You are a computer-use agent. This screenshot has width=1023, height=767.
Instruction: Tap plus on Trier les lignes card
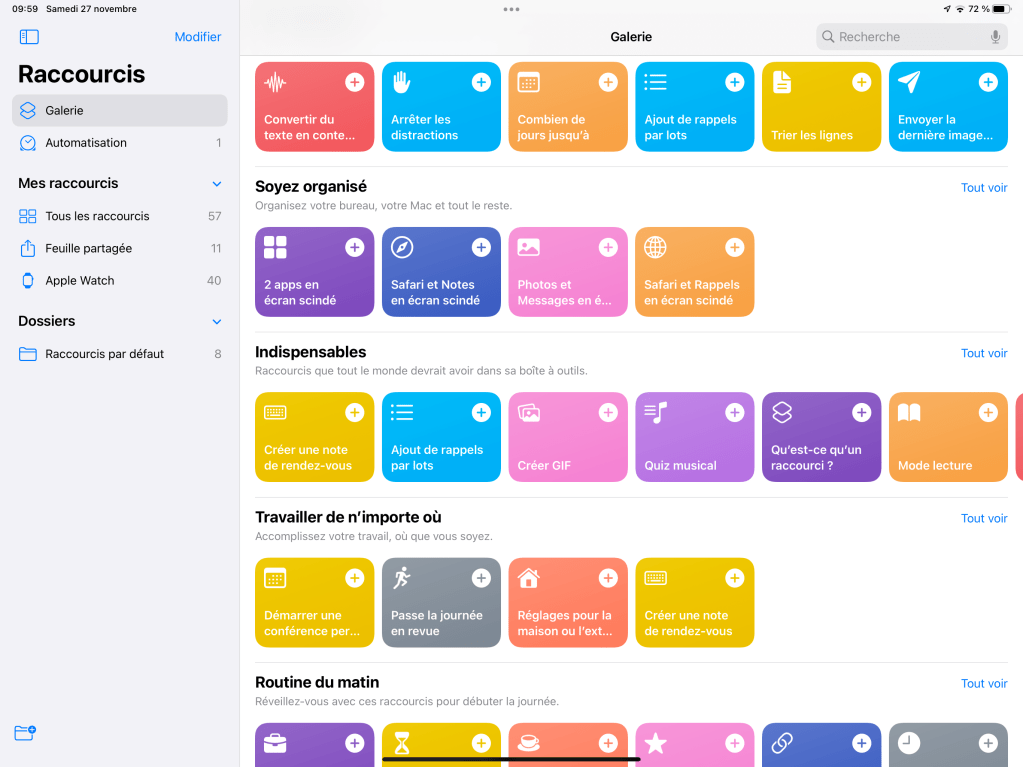click(861, 82)
